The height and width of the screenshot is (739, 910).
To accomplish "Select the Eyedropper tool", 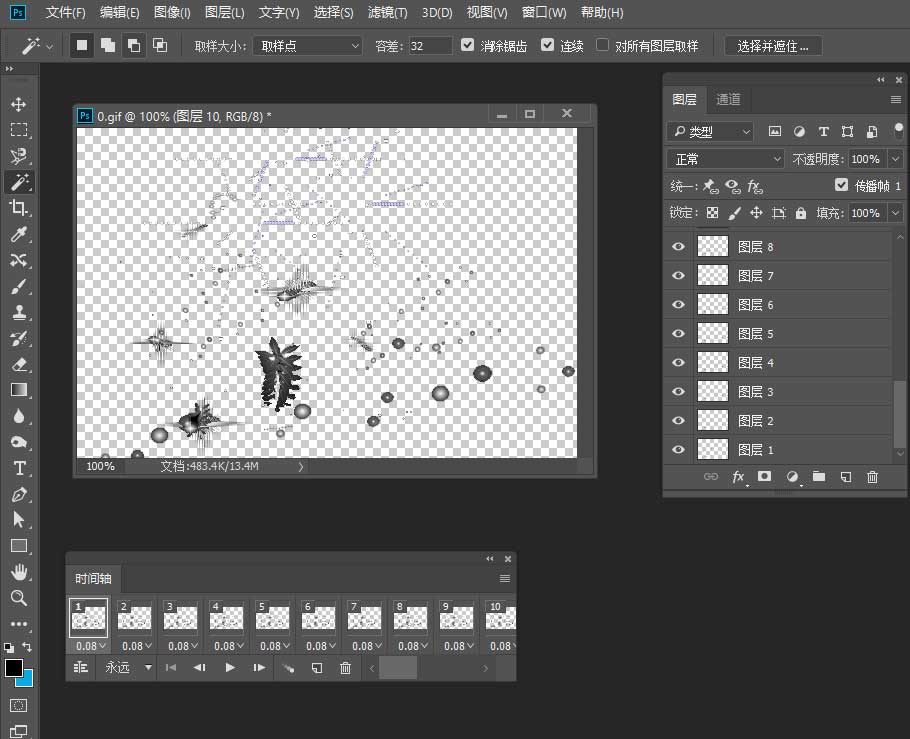I will [x=19, y=234].
